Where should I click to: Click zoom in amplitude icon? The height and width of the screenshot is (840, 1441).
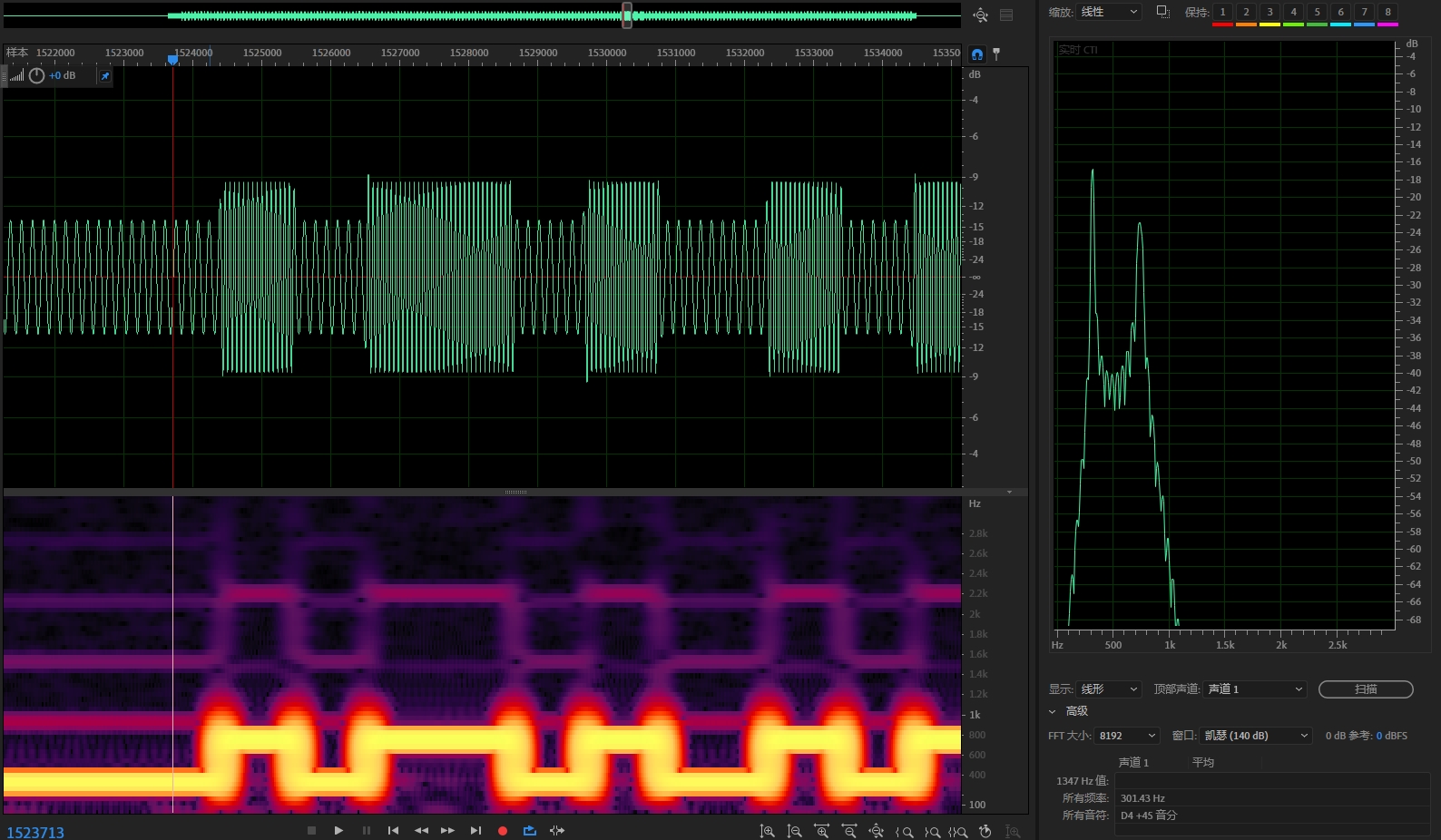768,832
